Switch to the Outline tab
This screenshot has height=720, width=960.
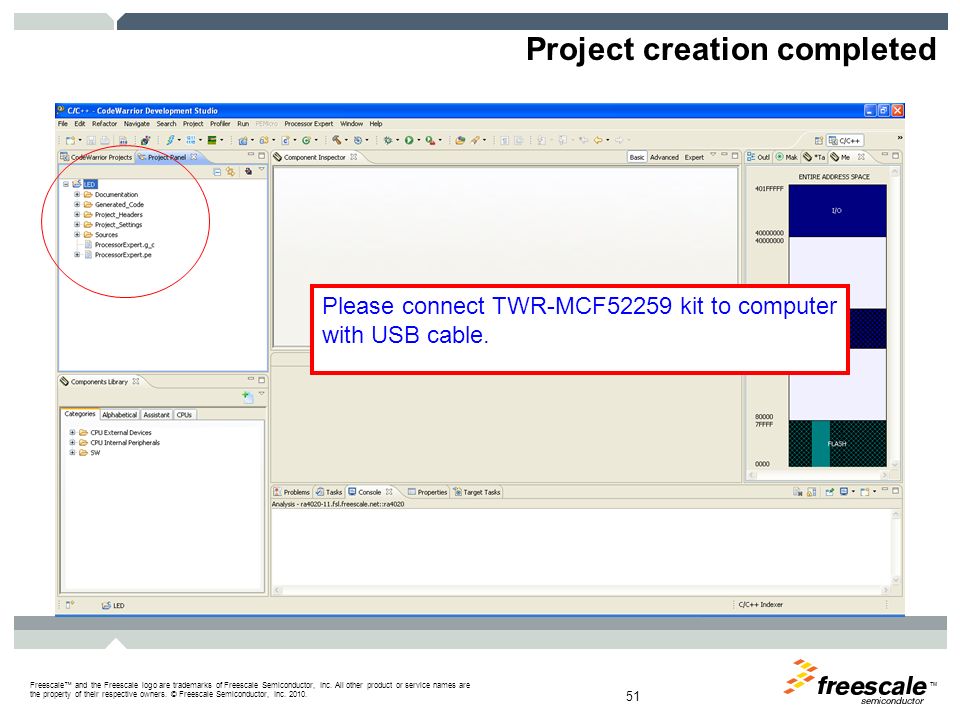[x=758, y=157]
